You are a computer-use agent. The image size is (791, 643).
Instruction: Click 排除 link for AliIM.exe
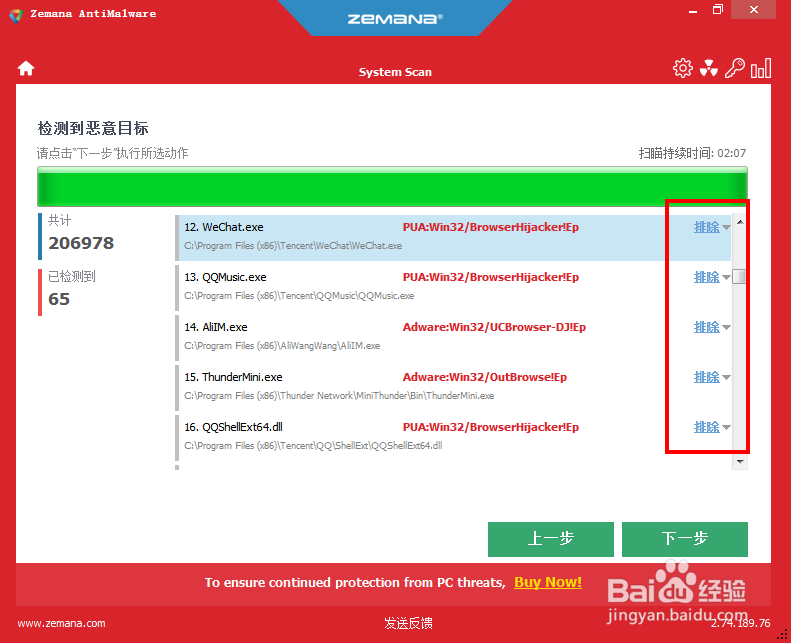tap(707, 327)
